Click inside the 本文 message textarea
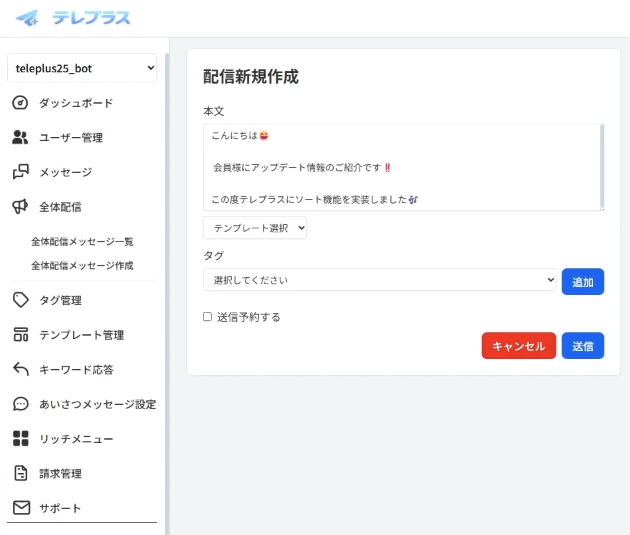Image resolution: width=630 pixels, height=535 pixels. click(402, 167)
